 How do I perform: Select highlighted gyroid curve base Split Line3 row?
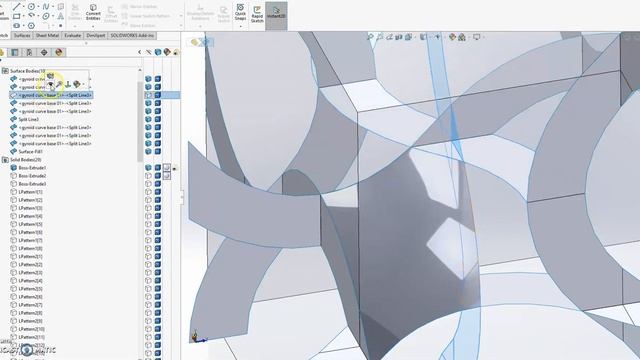(x=51, y=95)
